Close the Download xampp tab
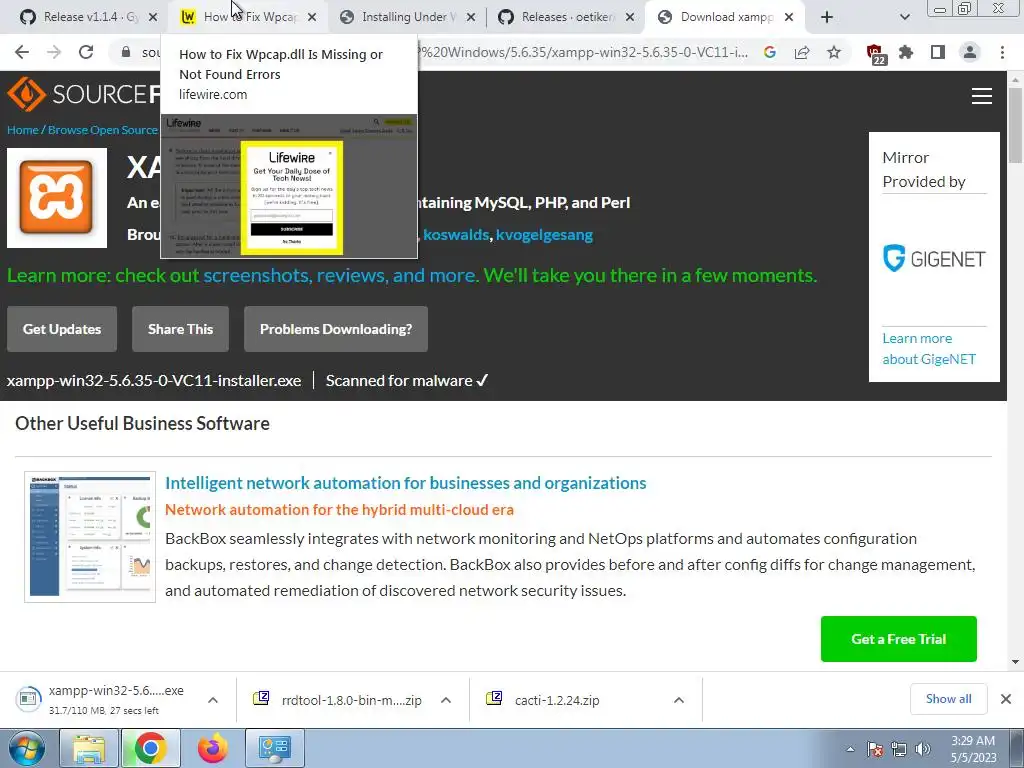 pyautogui.click(x=789, y=17)
